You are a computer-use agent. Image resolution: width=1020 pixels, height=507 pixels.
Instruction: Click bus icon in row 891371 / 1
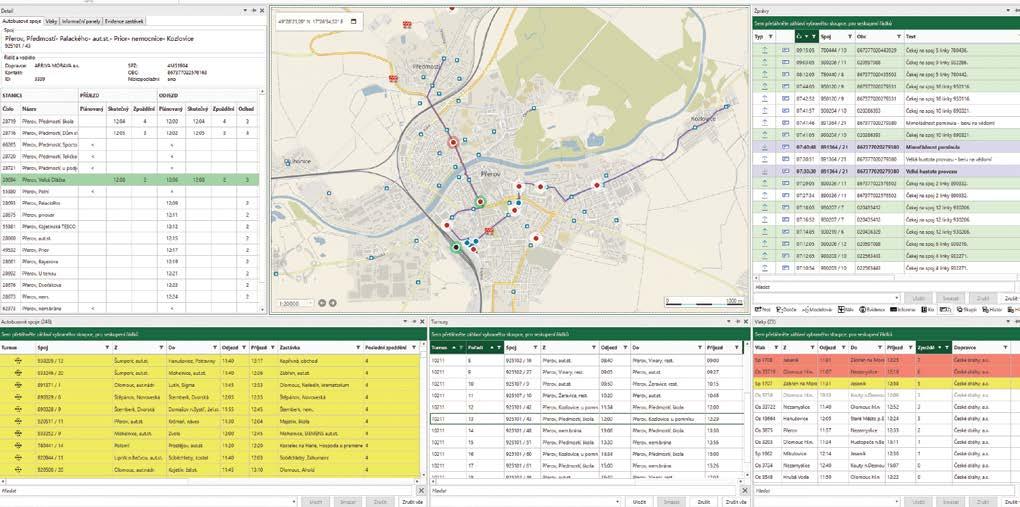click(x=18, y=385)
